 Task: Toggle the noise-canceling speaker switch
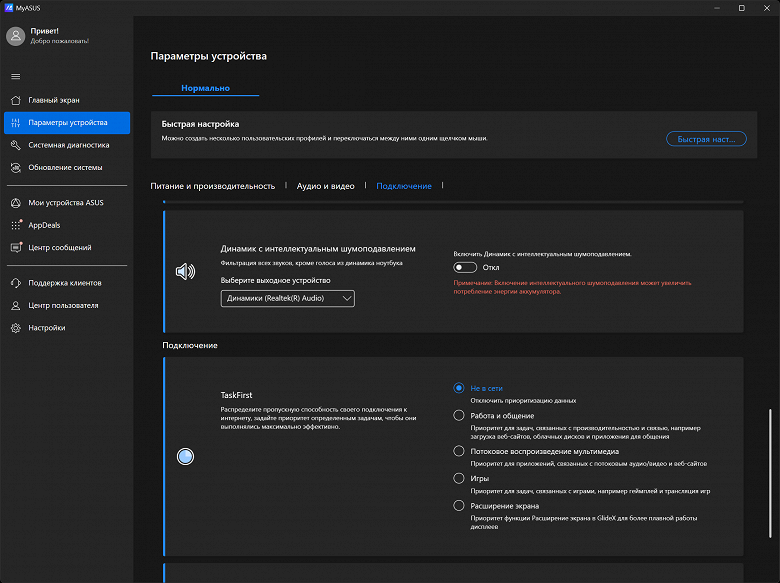click(x=465, y=268)
